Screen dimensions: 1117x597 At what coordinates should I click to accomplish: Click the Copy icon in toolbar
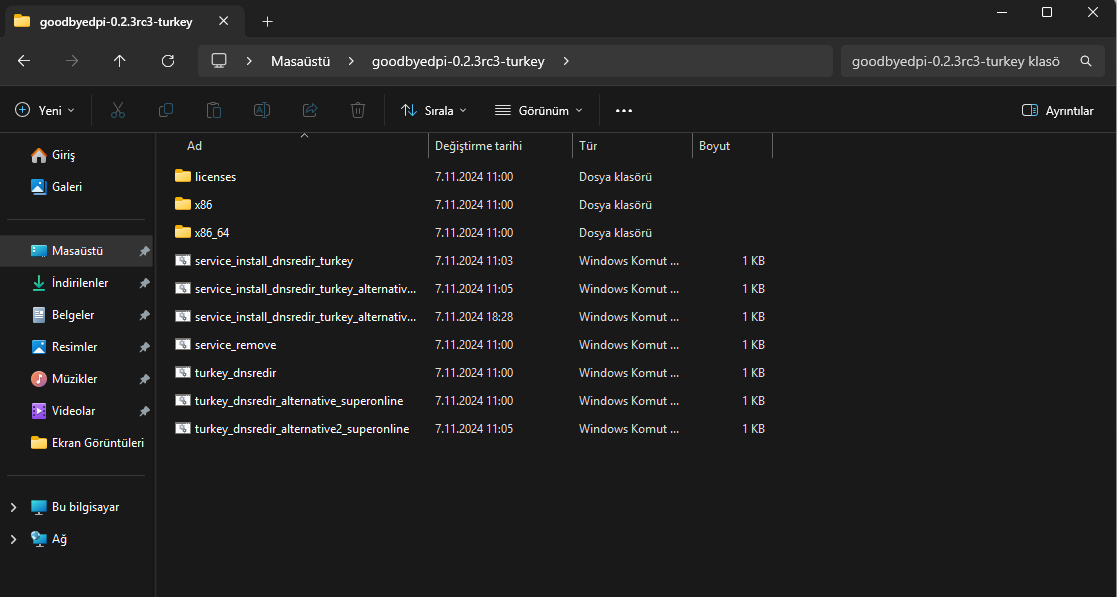tap(166, 110)
